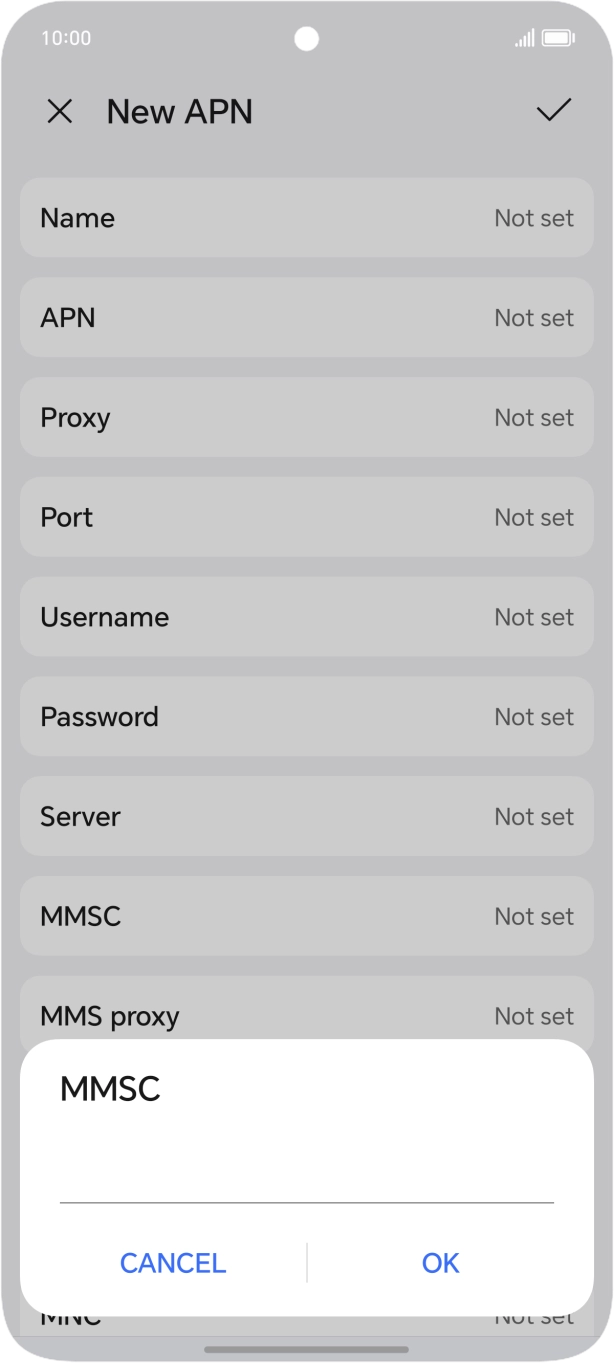This screenshot has height=1363, width=614.
Task: Open the Password field
Action: pos(306,716)
